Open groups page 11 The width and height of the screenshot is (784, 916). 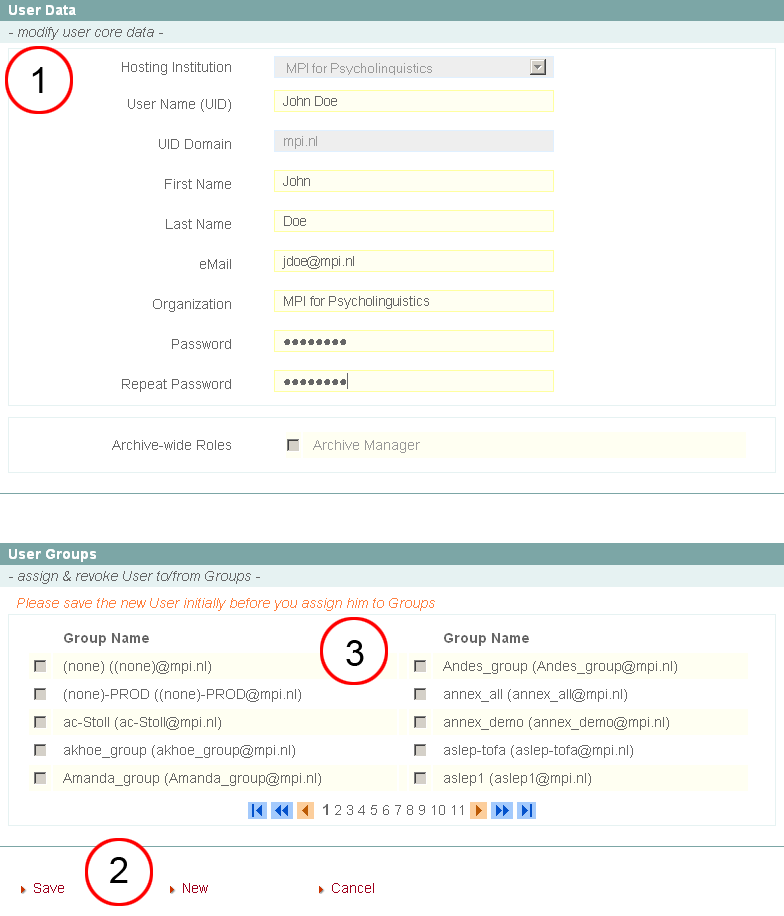(x=457, y=810)
